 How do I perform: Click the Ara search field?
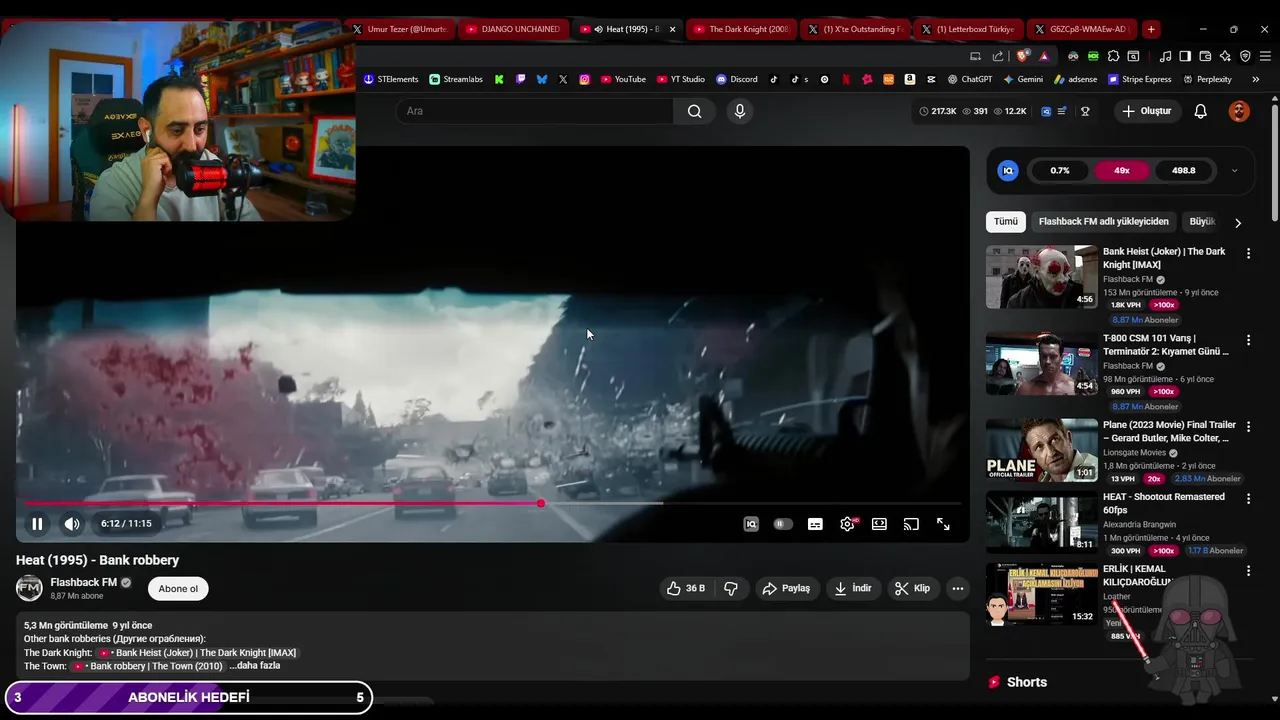click(533, 111)
